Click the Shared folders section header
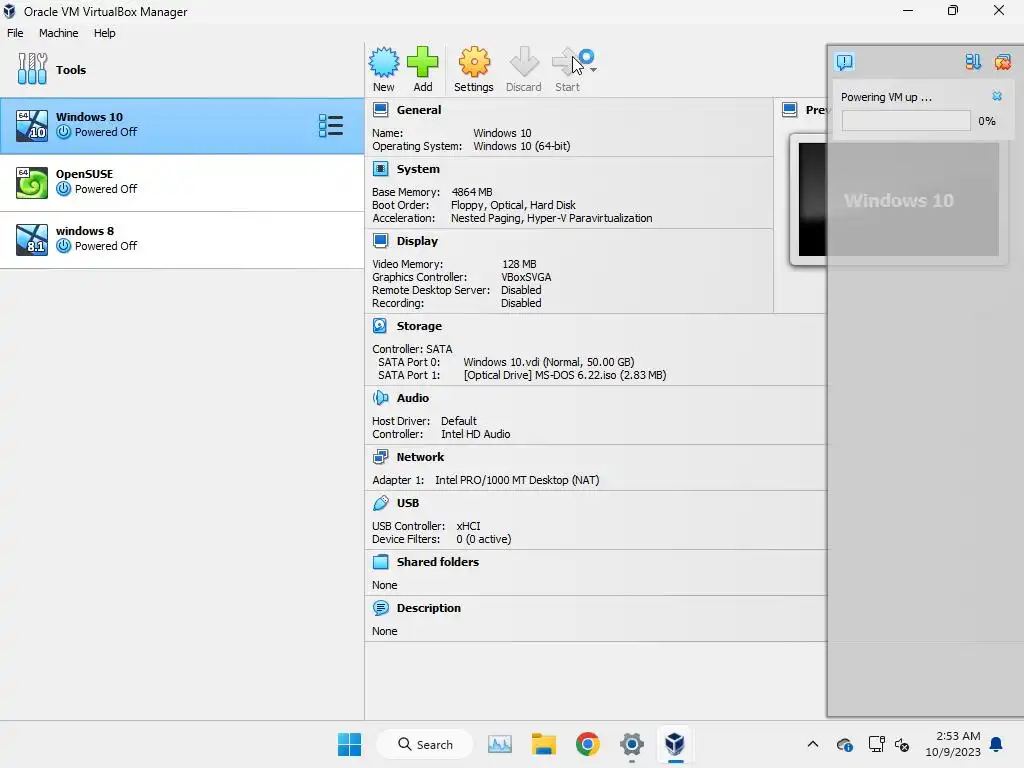Image resolution: width=1024 pixels, height=768 pixels. [438, 562]
